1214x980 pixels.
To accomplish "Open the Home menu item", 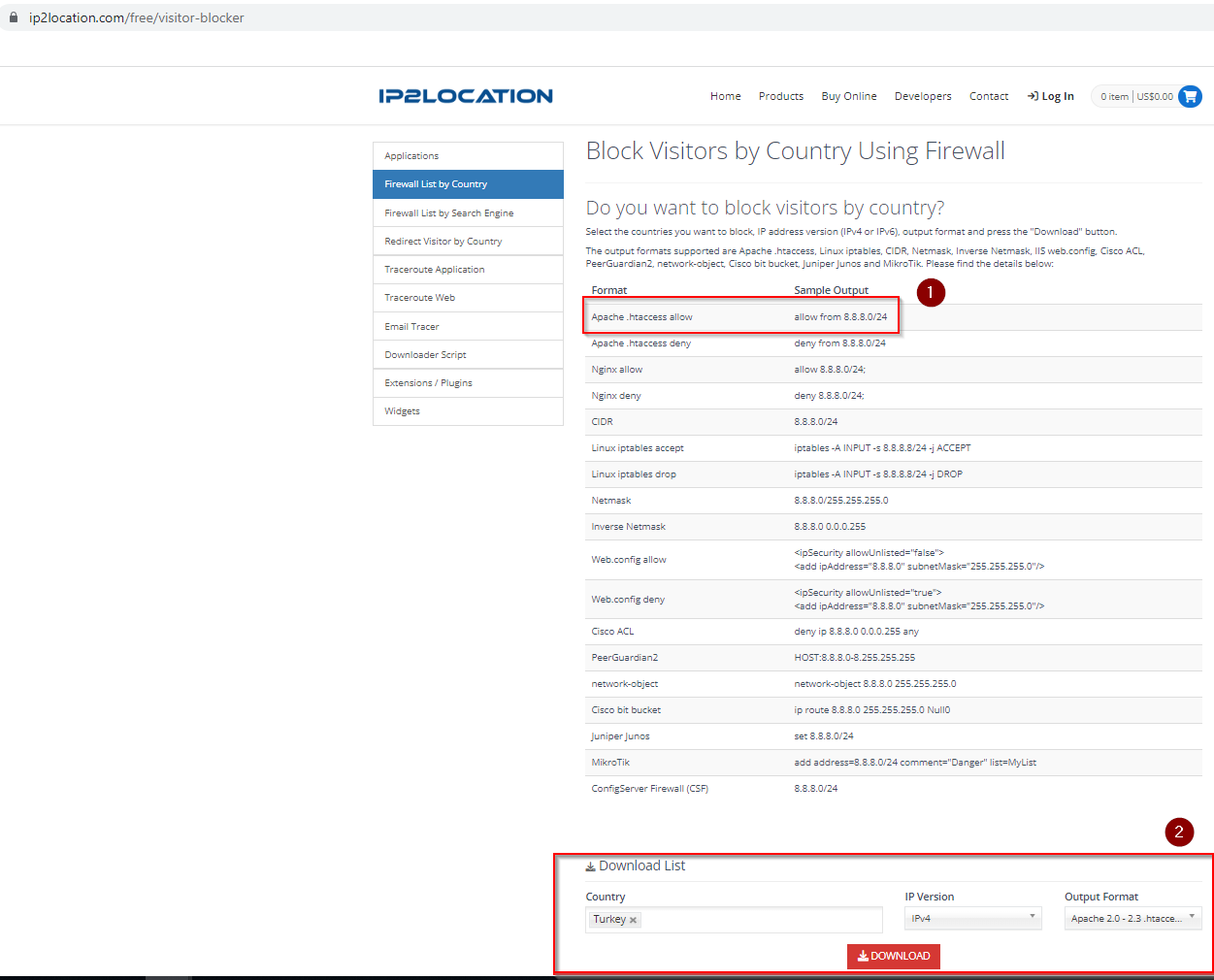I will coord(726,96).
